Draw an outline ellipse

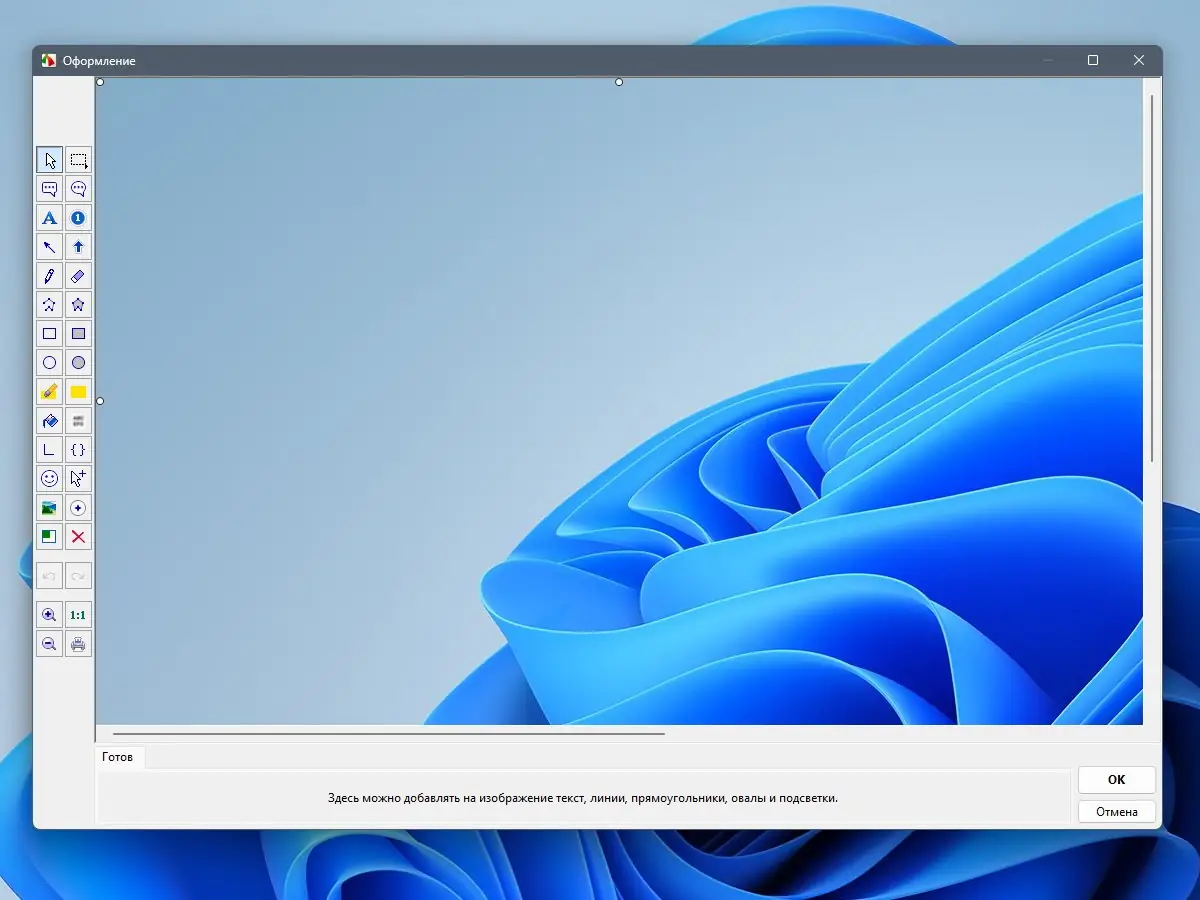pos(49,363)
